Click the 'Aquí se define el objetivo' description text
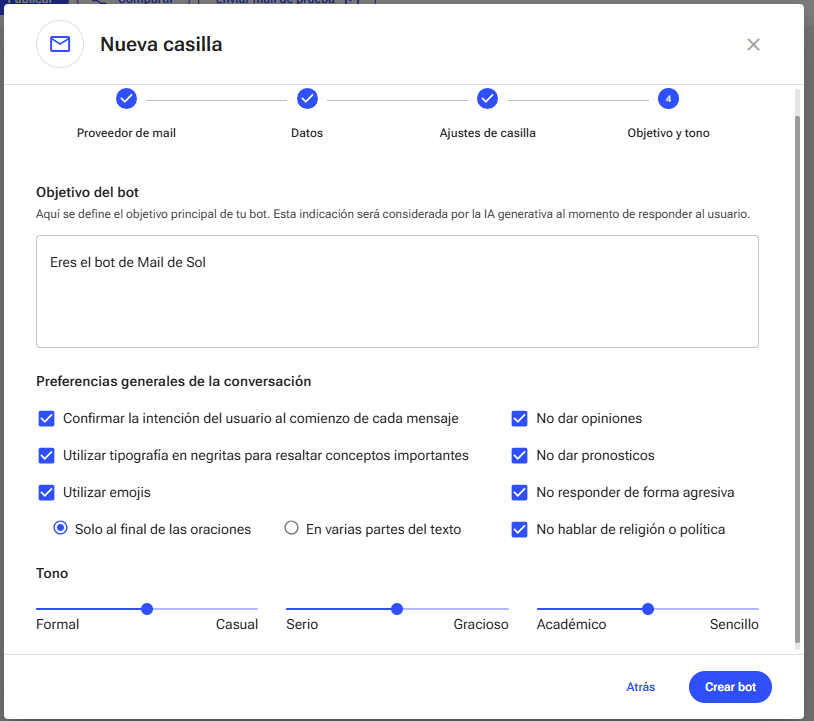The height and width of the screenshot is (721, 814). 393,214
